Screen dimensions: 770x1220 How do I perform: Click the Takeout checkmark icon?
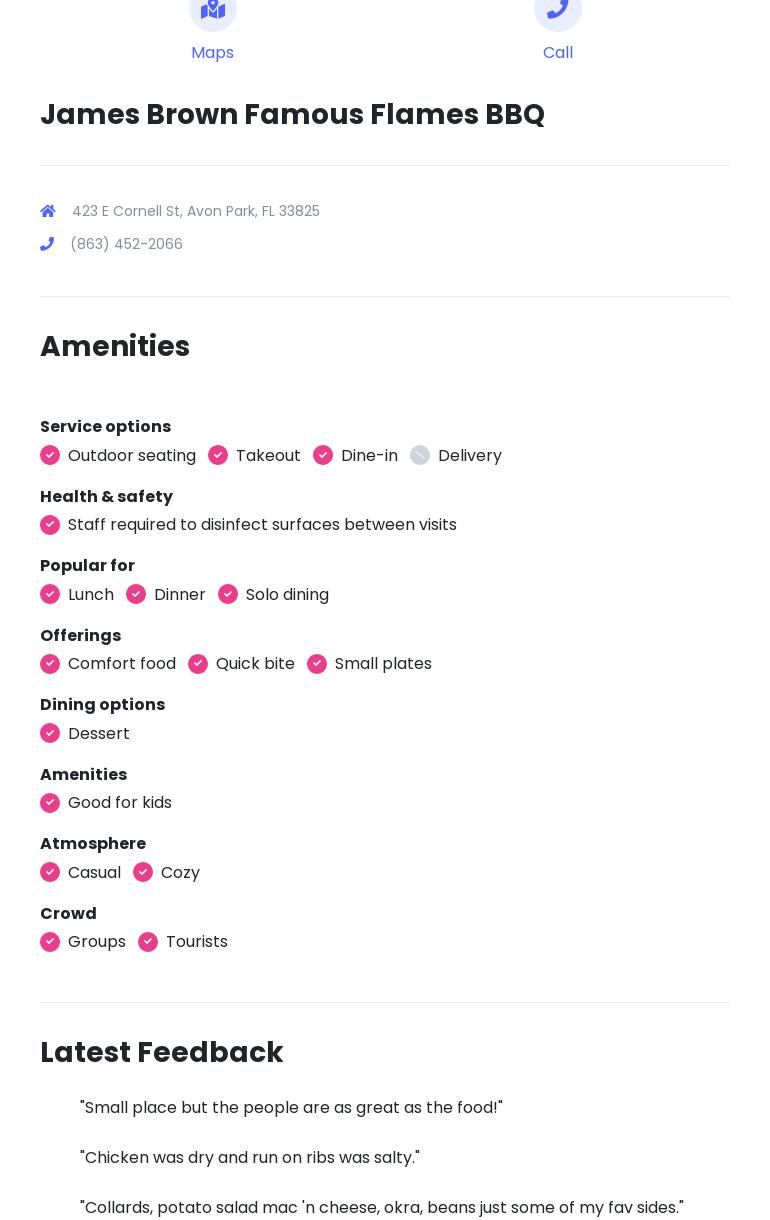[x=218, y=455]
